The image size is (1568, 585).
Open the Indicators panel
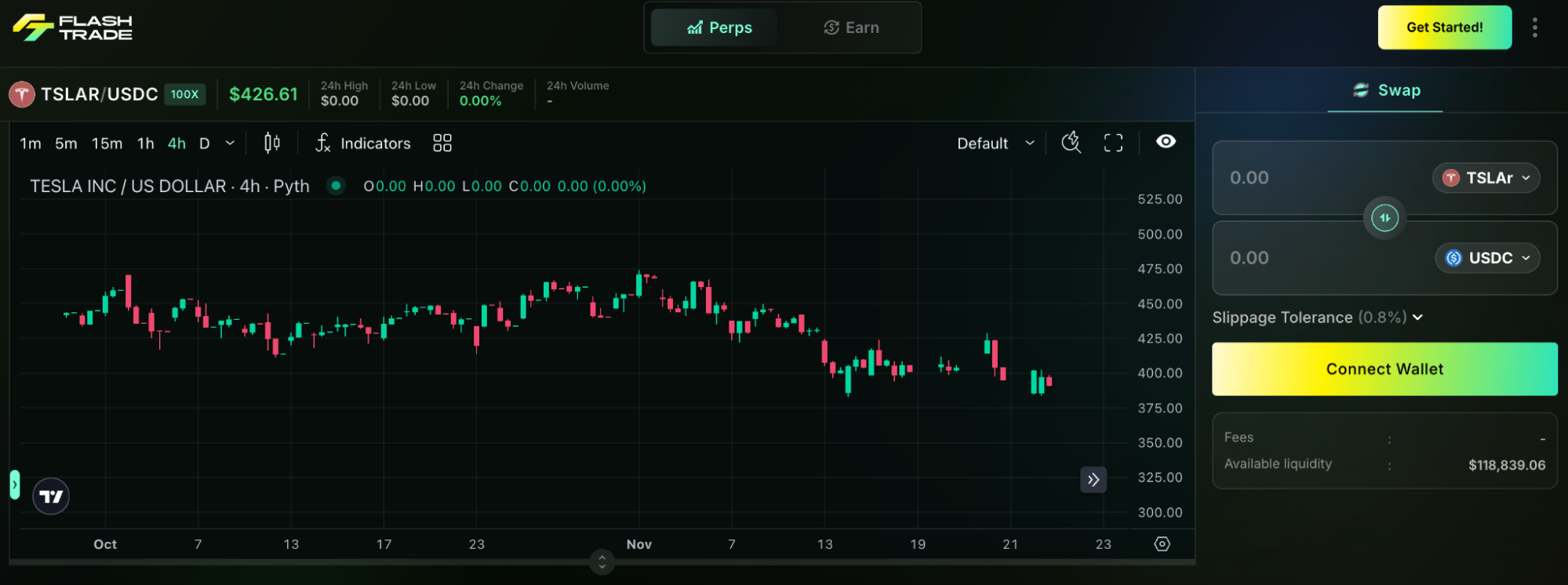coord(363,144)
